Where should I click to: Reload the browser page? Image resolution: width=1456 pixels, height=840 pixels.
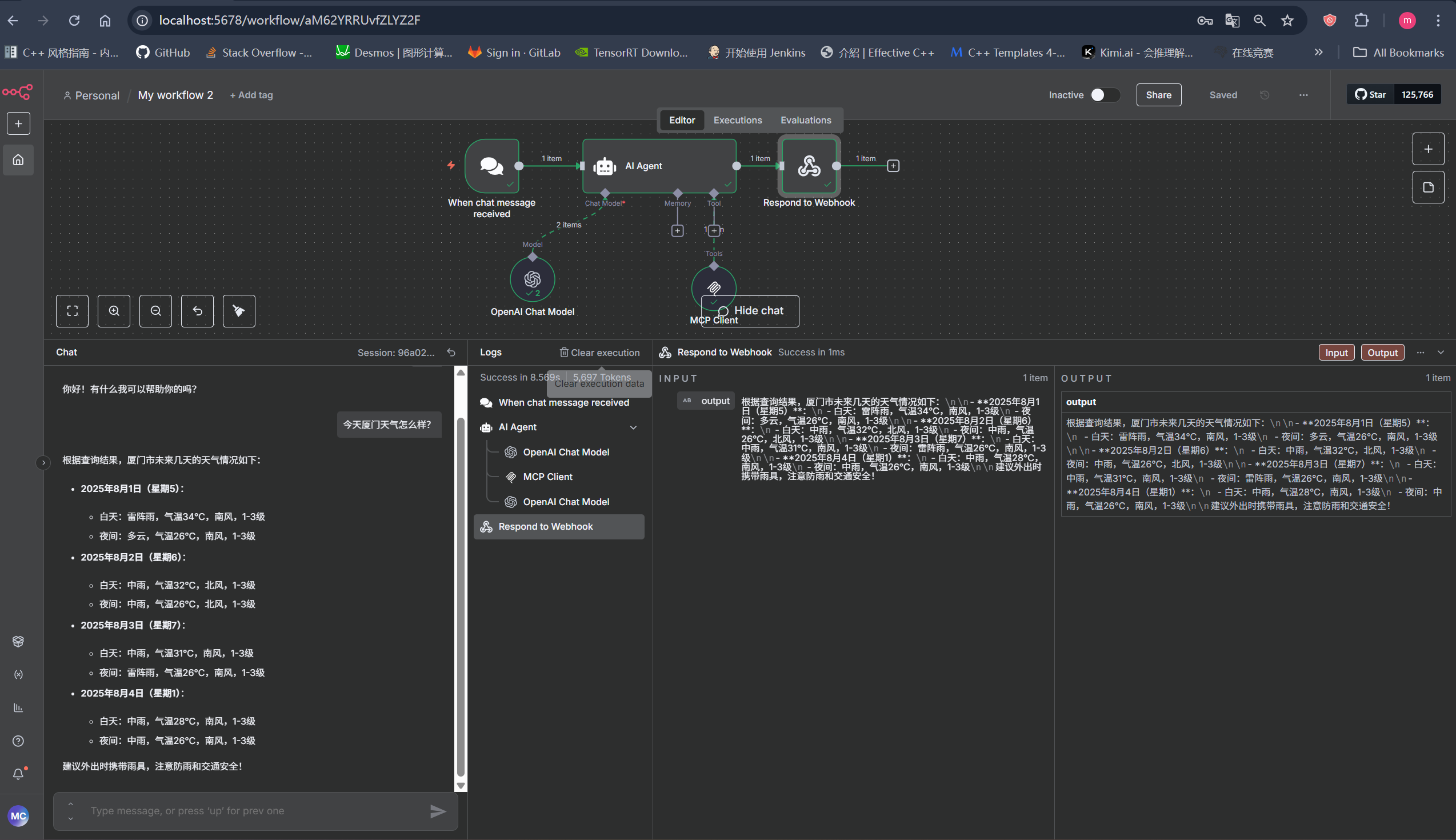coord(74,20)
